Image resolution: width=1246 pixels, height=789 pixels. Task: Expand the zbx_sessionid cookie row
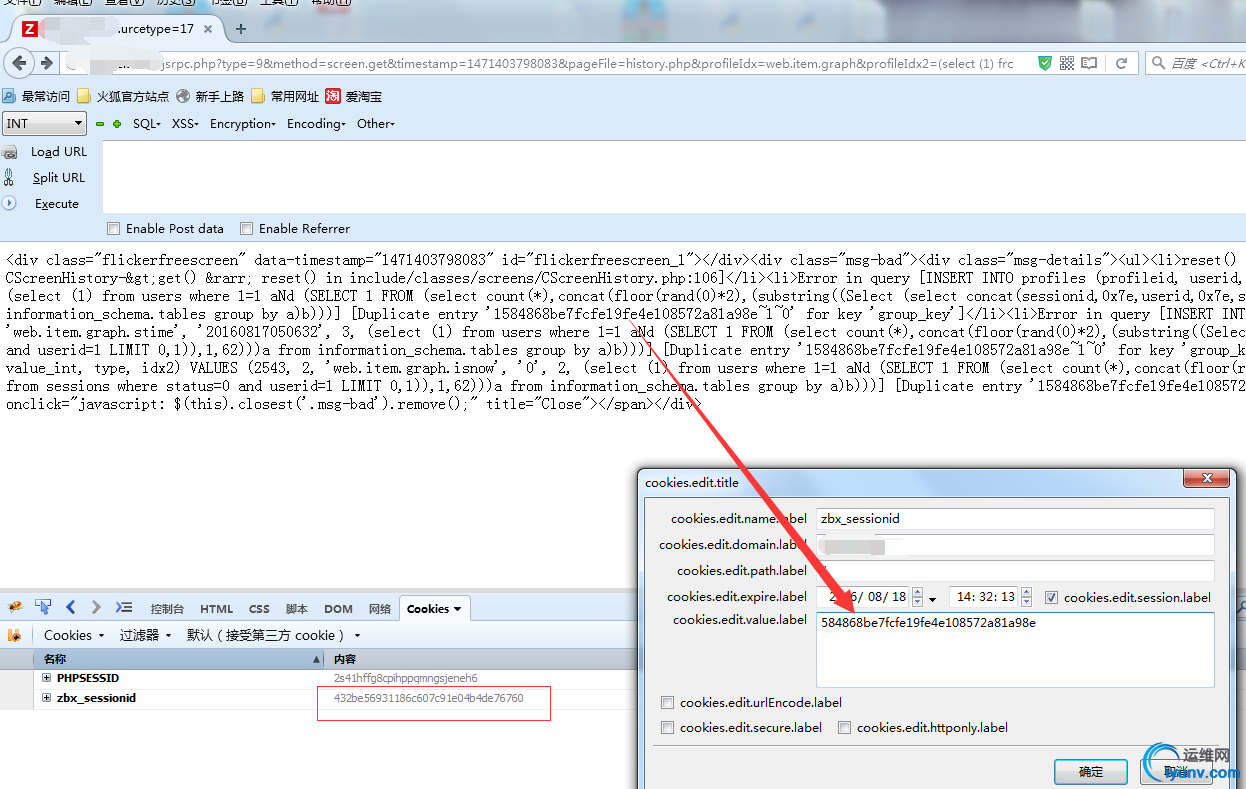46,698
